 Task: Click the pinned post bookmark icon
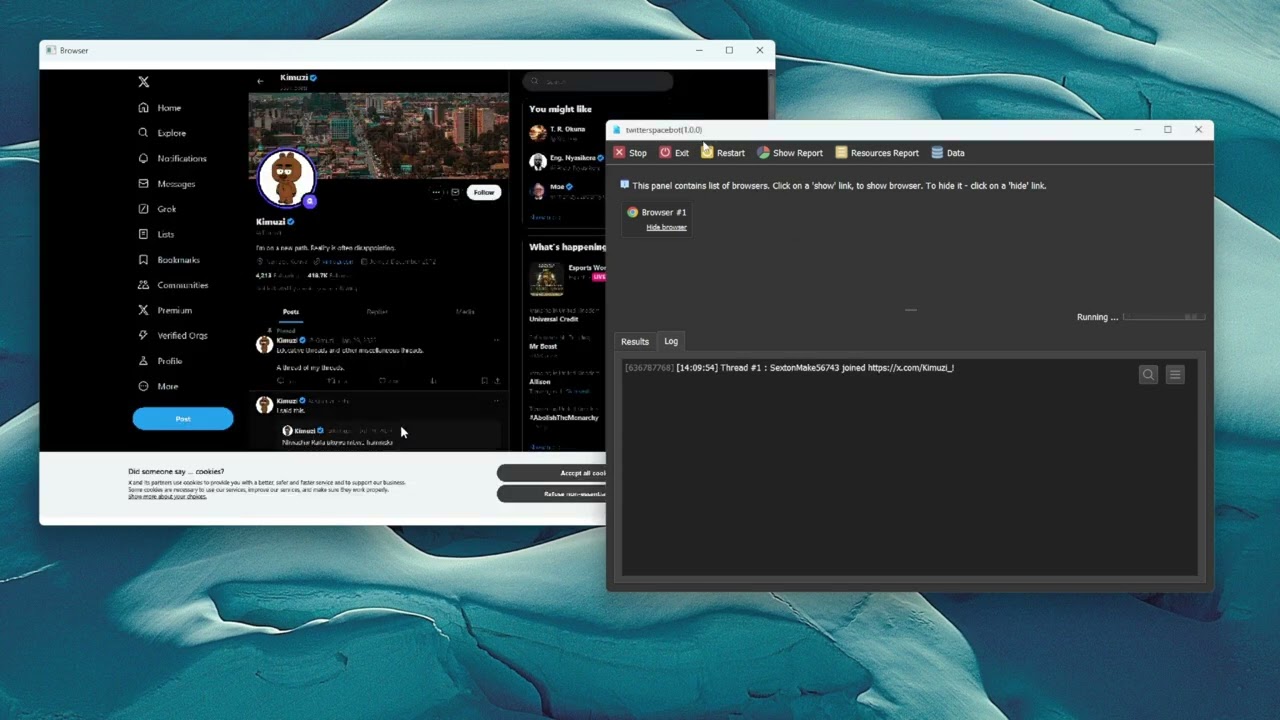point(484,381)
